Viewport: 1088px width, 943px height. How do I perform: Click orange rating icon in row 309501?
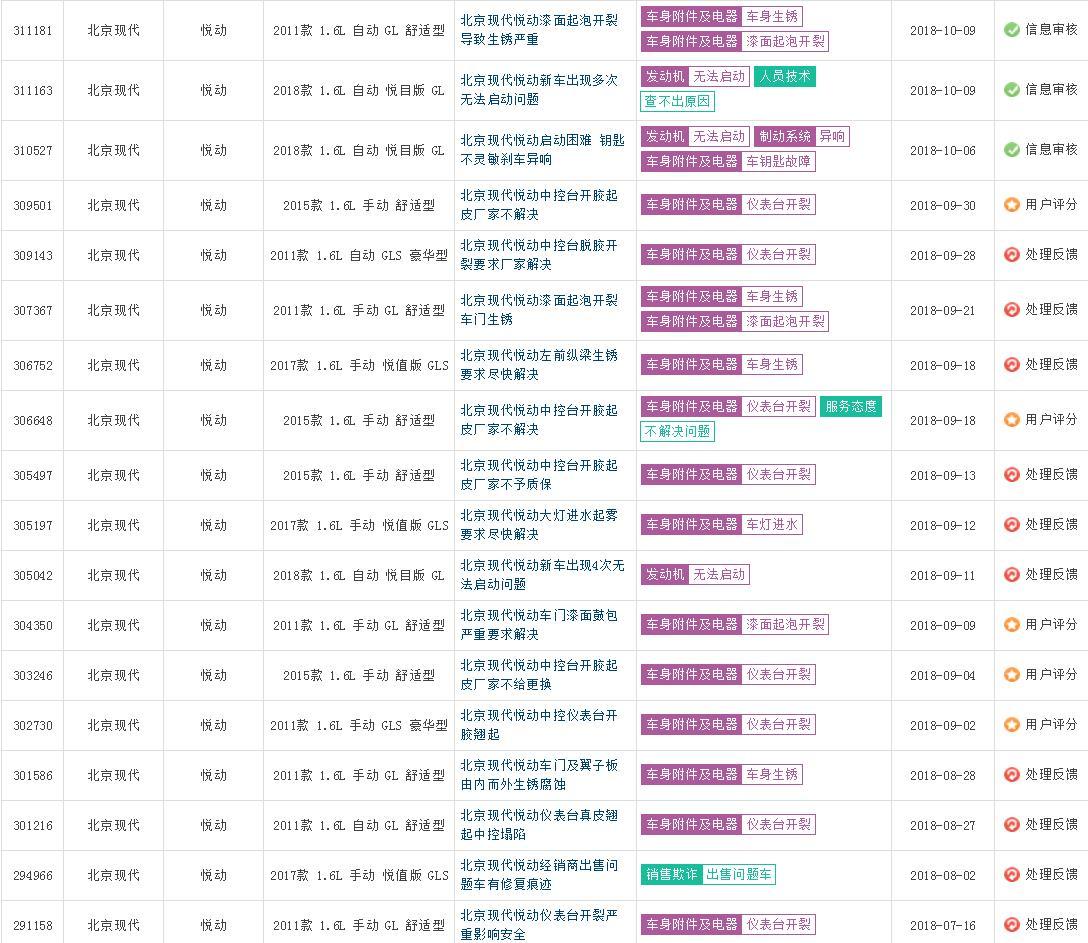click(1012, 205)
